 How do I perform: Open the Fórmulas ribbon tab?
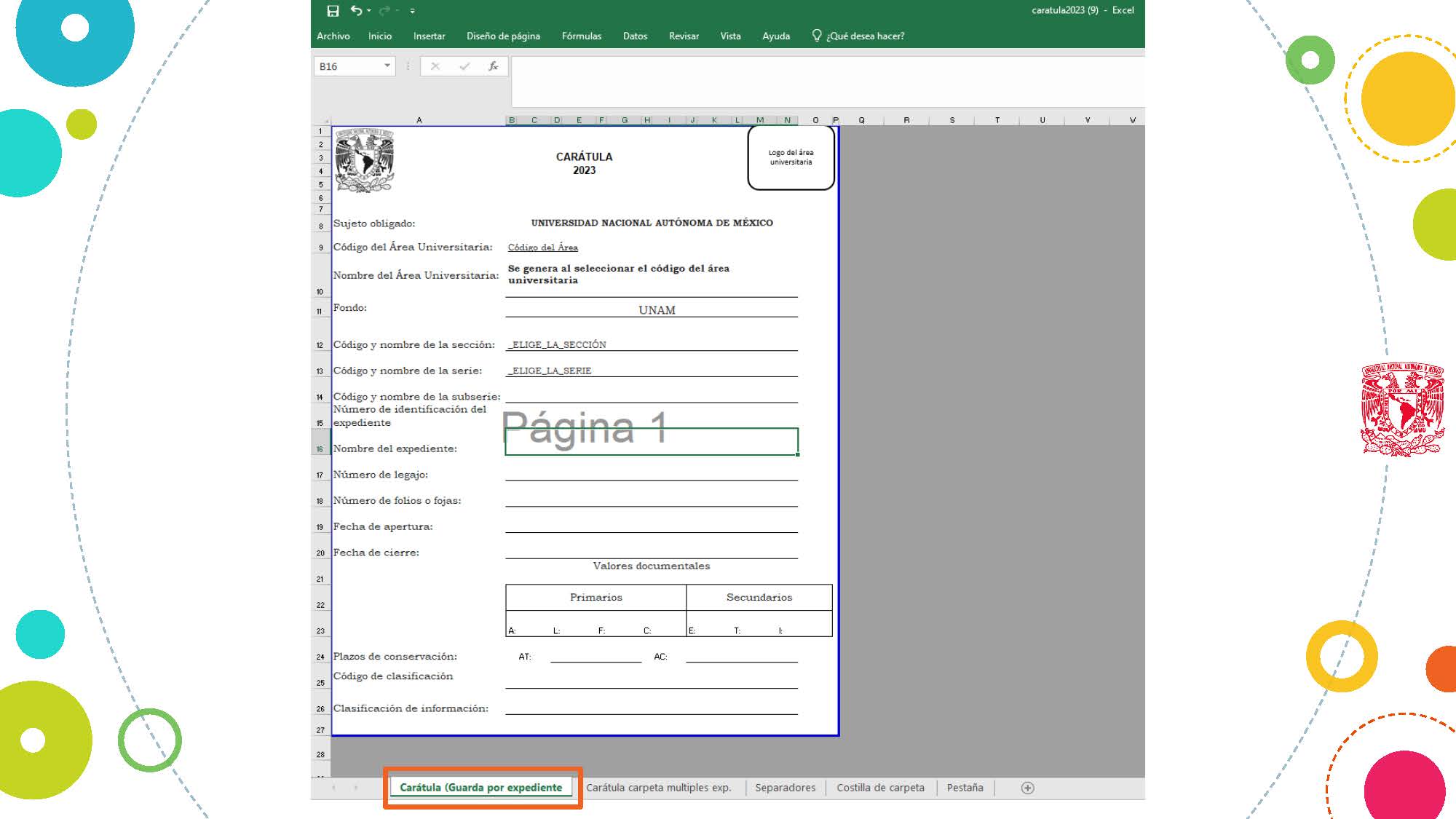[582, 36]
